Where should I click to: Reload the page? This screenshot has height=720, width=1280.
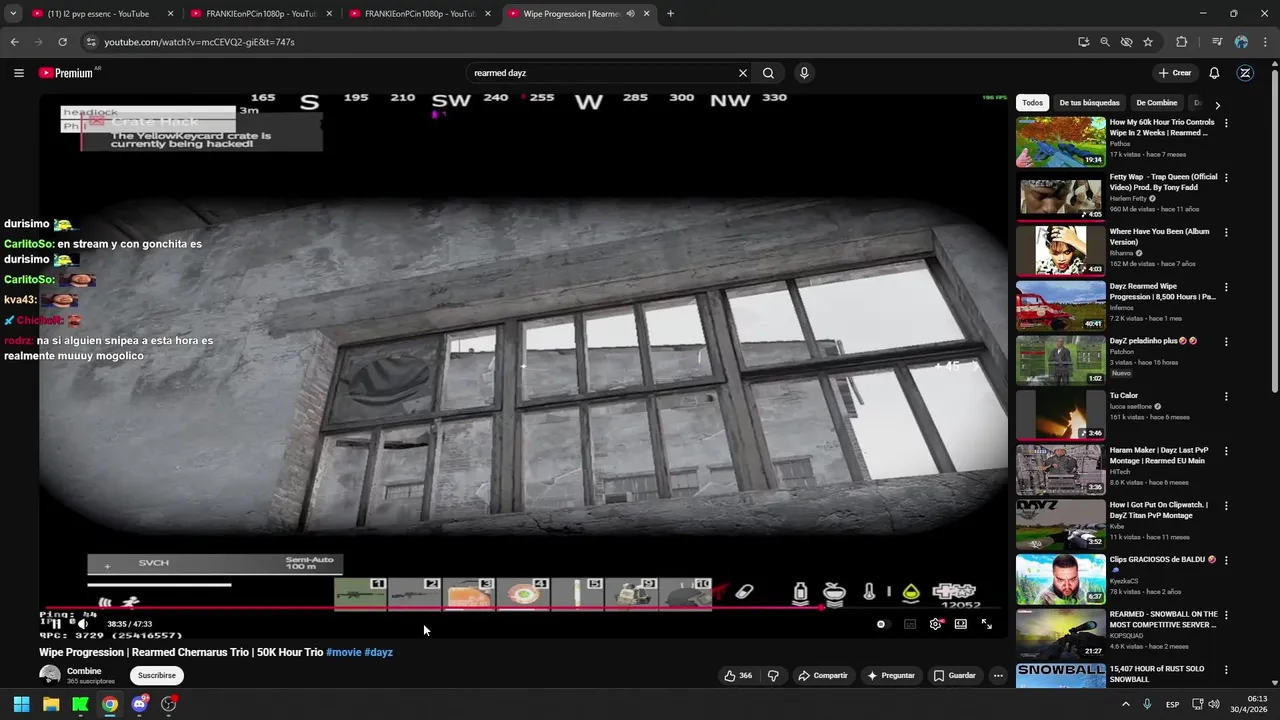click(62, 42)
